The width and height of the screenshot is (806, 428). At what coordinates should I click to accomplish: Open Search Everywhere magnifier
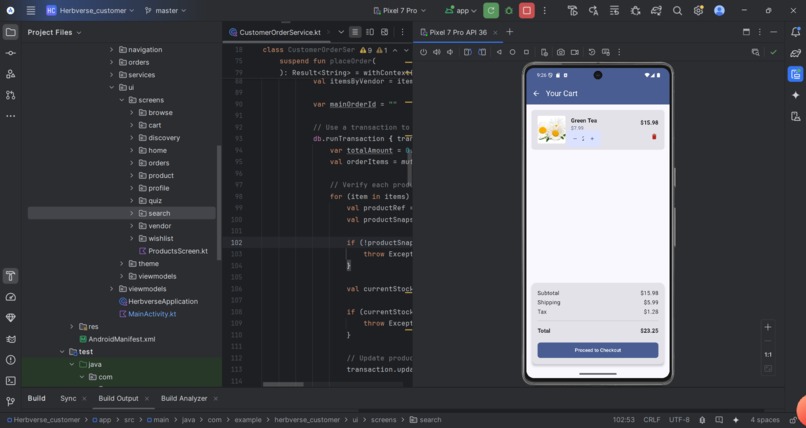pos(677,10)
